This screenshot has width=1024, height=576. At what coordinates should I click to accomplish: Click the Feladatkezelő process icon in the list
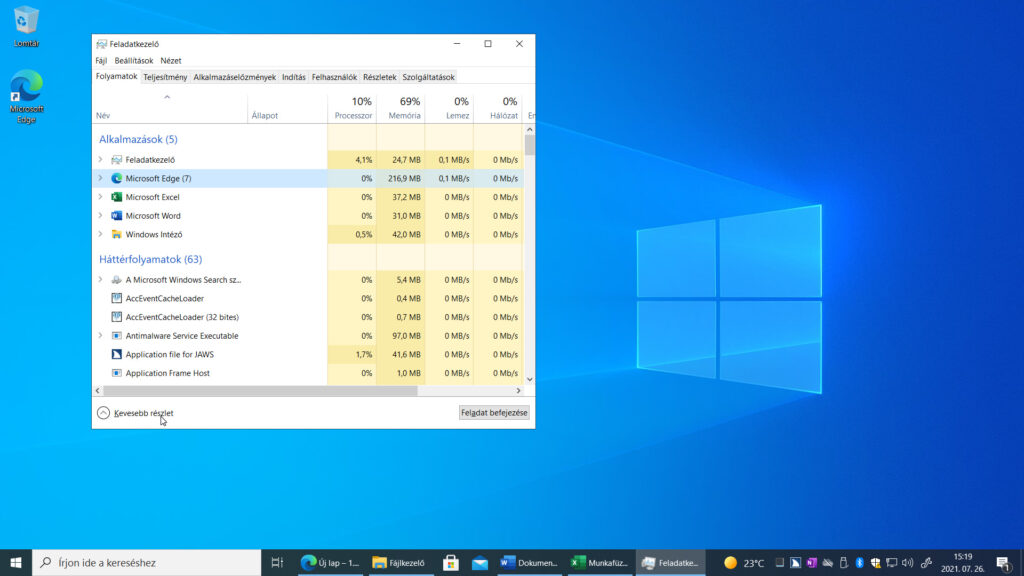[x=116, y=159]
